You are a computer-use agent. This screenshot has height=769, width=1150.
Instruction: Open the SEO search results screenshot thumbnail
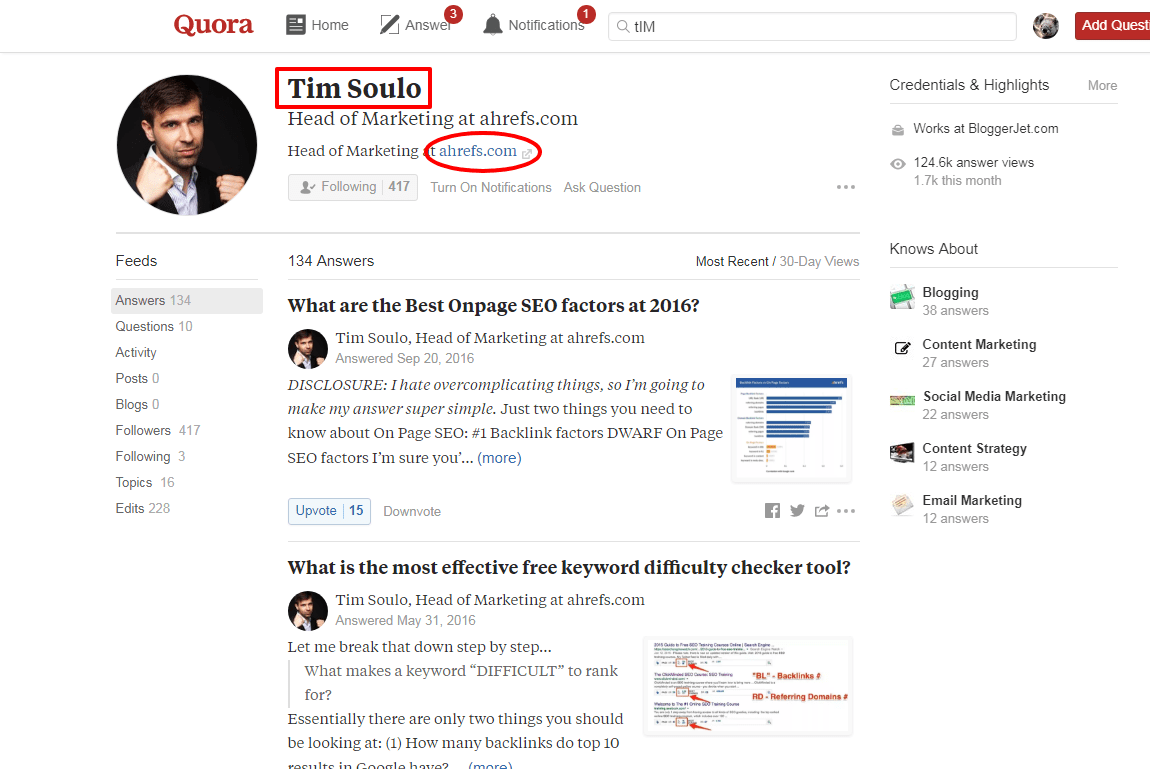tap(748, 686)
